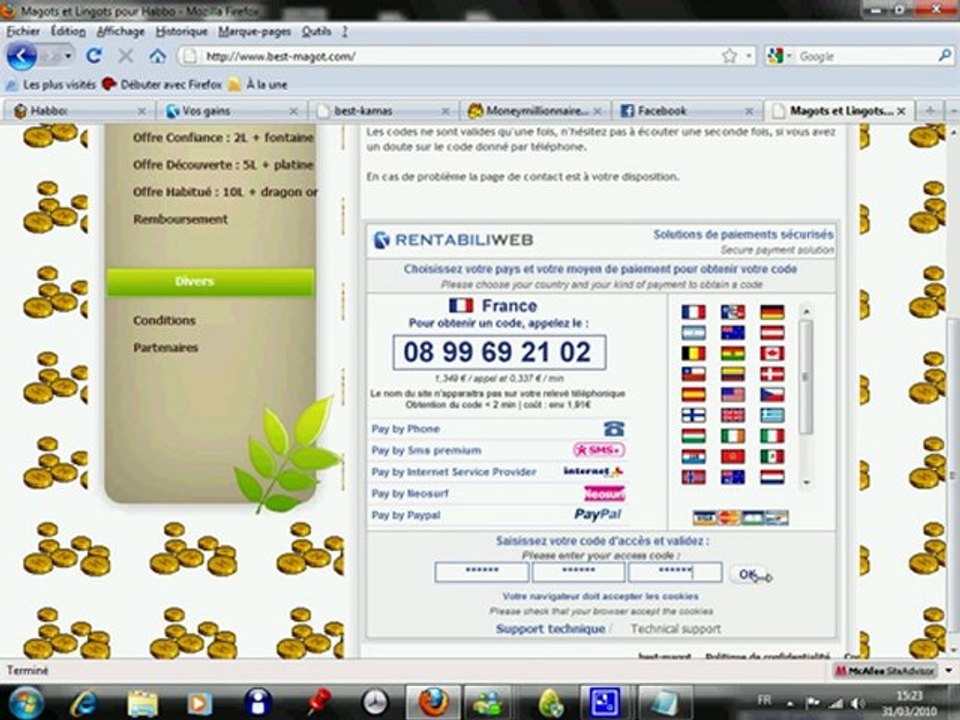Select the Spain flag
Image resolution: width=960 pixels, height=720 pixels.
694,395
